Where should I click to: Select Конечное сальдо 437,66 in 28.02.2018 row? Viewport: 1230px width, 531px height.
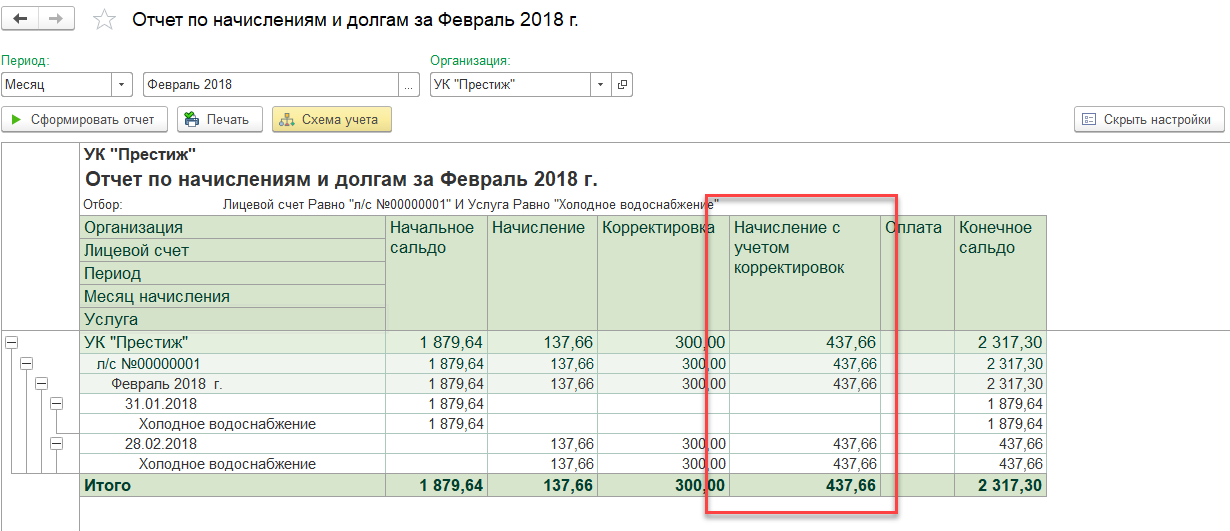[1001, 444]
